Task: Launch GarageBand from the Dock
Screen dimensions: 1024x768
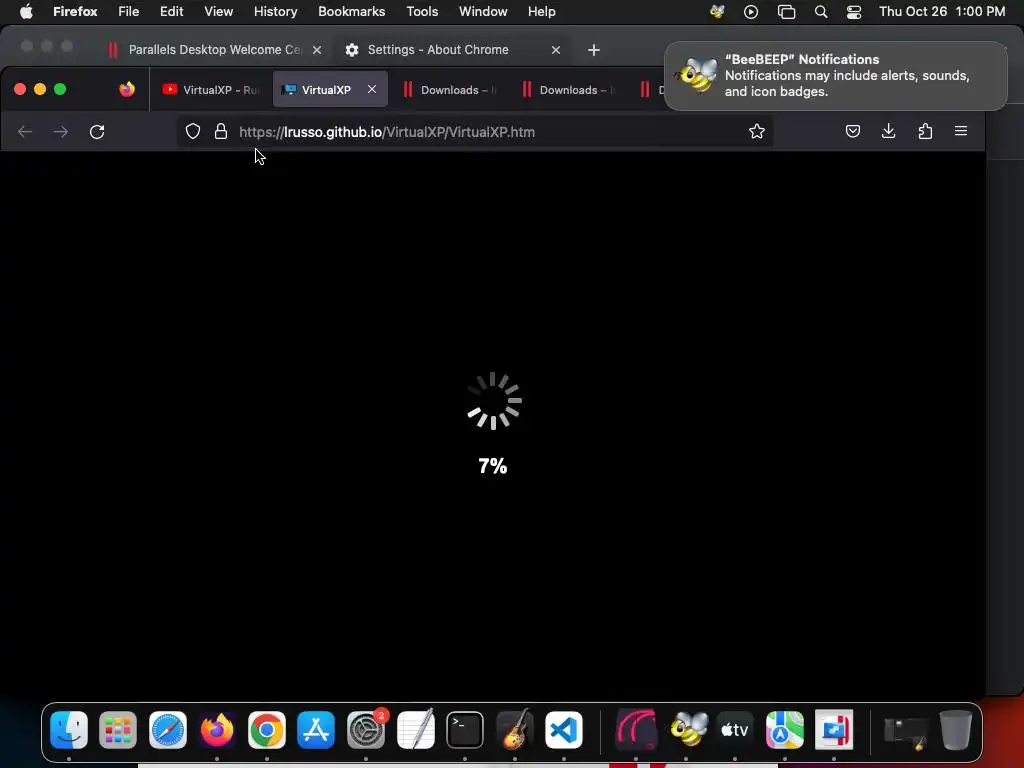Action: (515, 729)
